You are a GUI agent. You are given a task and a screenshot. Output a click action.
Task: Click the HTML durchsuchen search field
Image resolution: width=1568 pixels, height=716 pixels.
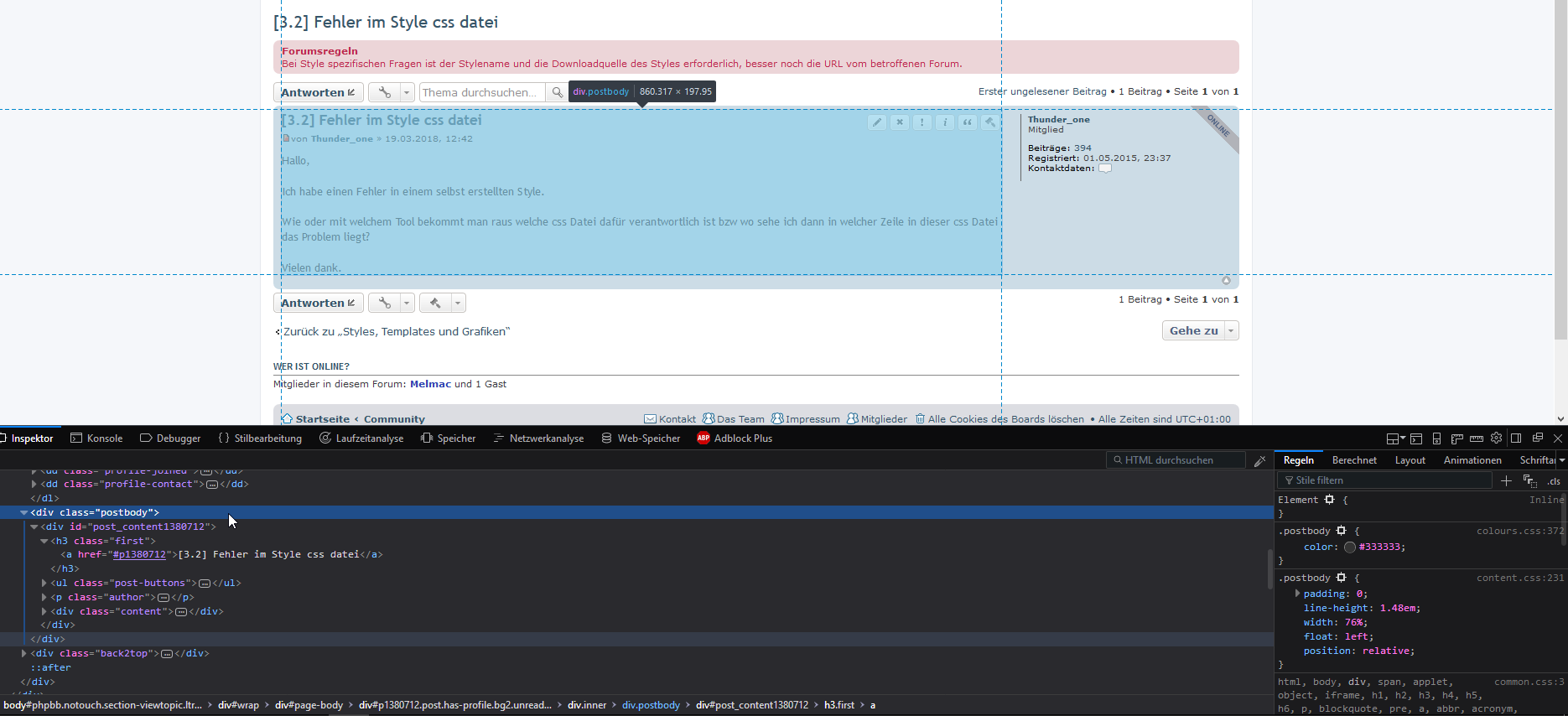(1178, 460)
